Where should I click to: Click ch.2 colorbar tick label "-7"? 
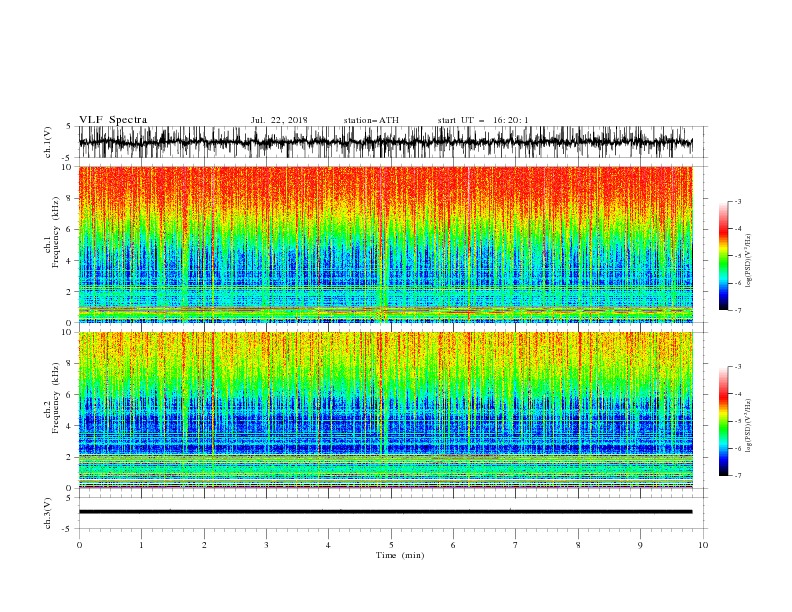coord(737,476)
